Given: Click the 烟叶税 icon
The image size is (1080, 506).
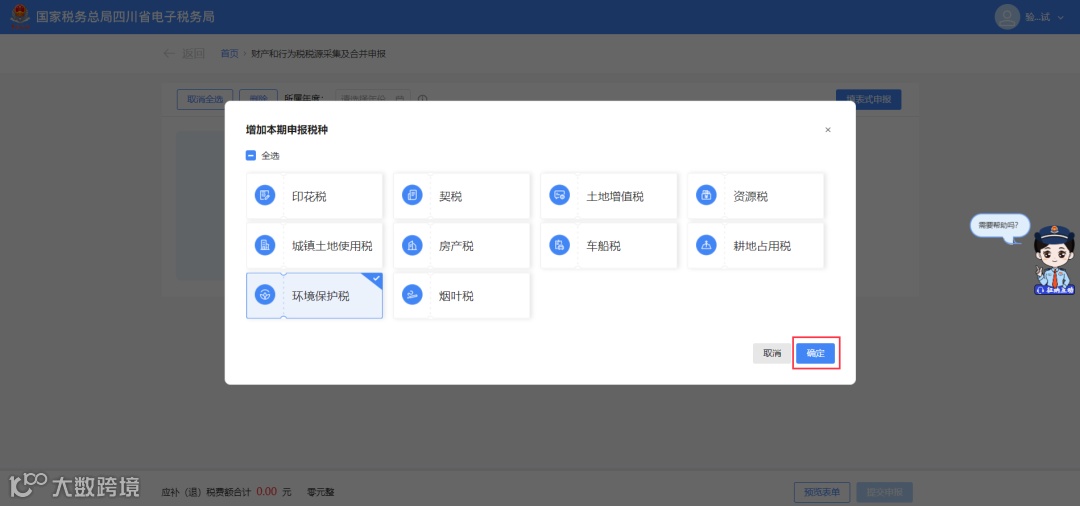Looking at the screenshot, I should pyautogui.click(x=412, y=295).
